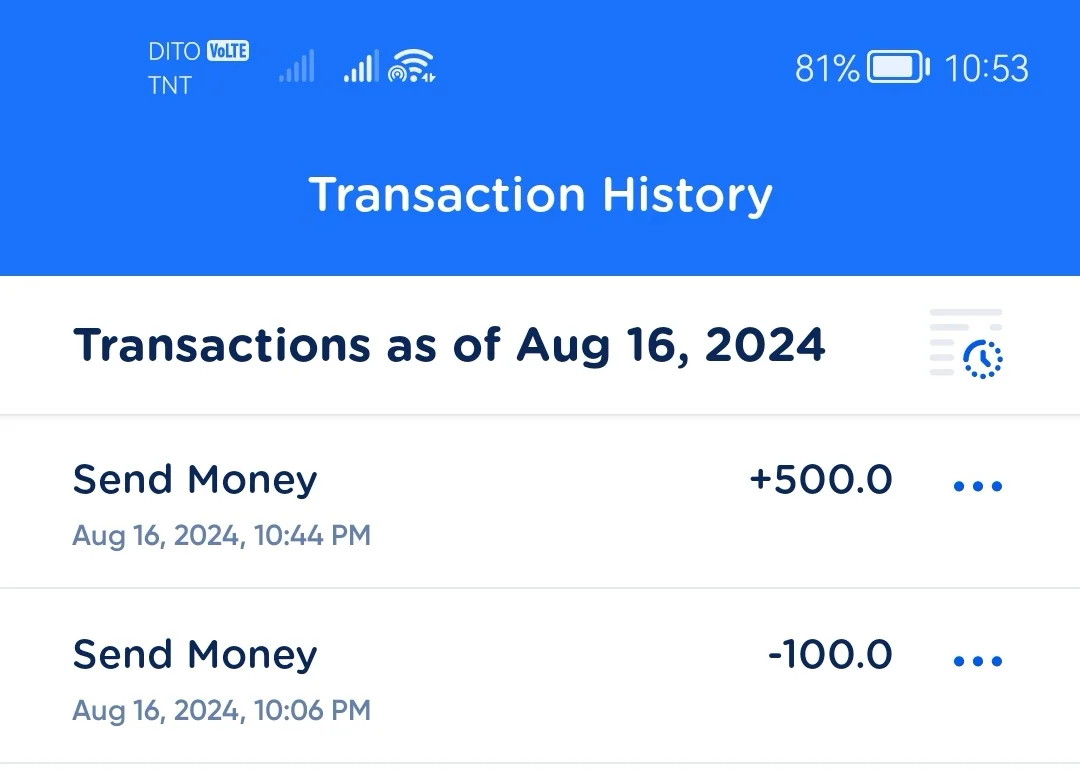Open options for the -100.0 transaction
The image size is (1080, 771).
[977, 661]
